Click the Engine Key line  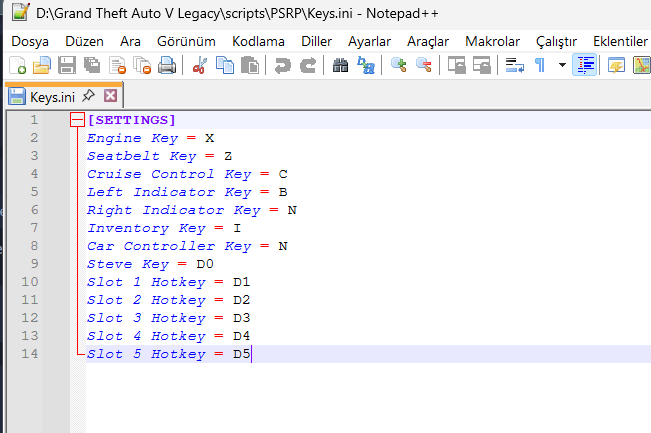[150, 138]
